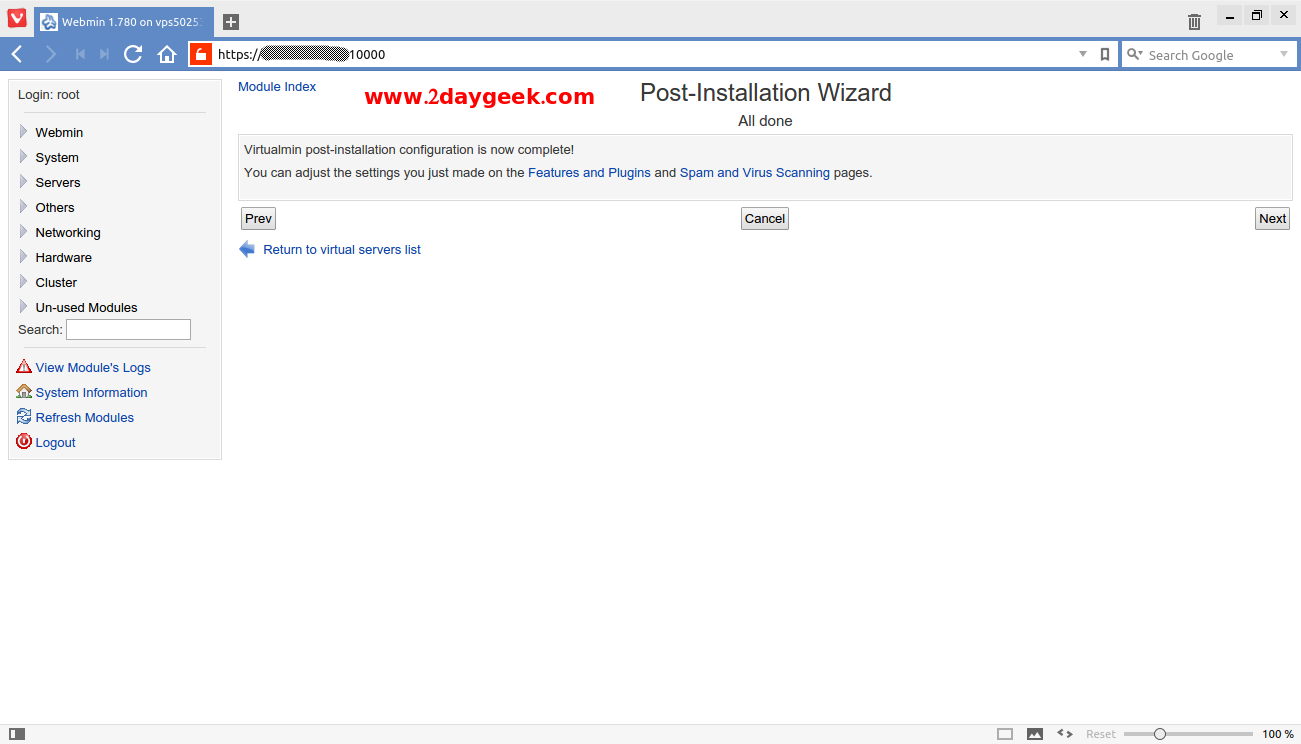Click the Search Google field
Viewport: 1301px width, 744px height.
click(x=1210, y=54)
